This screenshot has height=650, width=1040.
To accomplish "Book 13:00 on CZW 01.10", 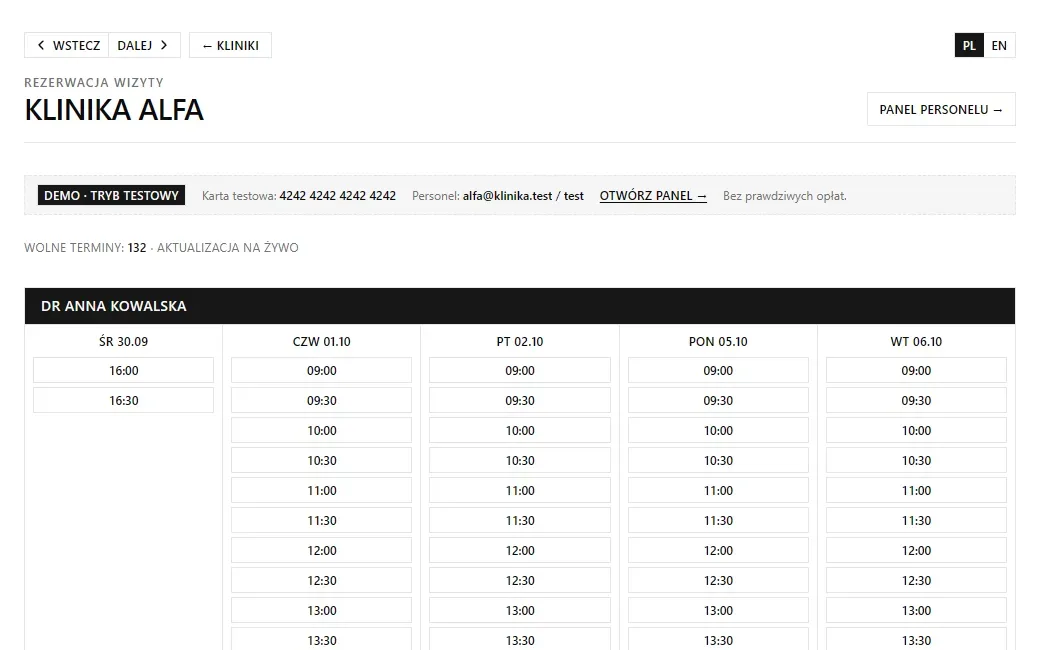I will (x=322, y=610).
